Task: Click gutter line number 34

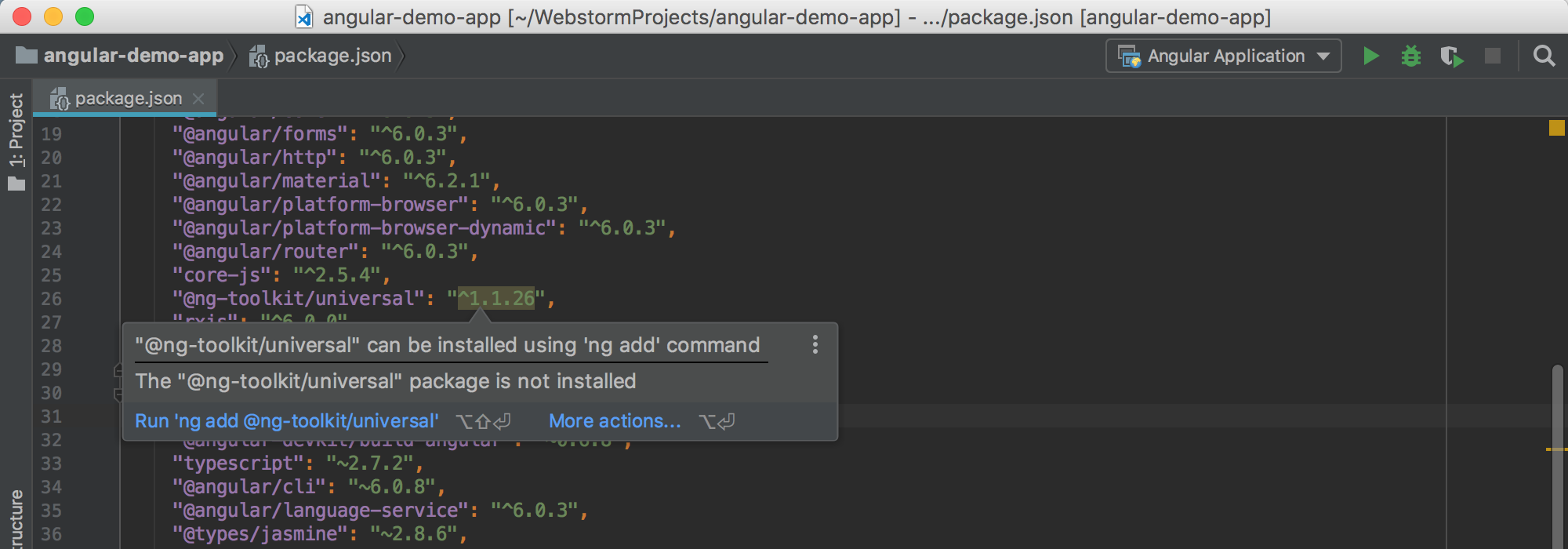Action: 51,487
